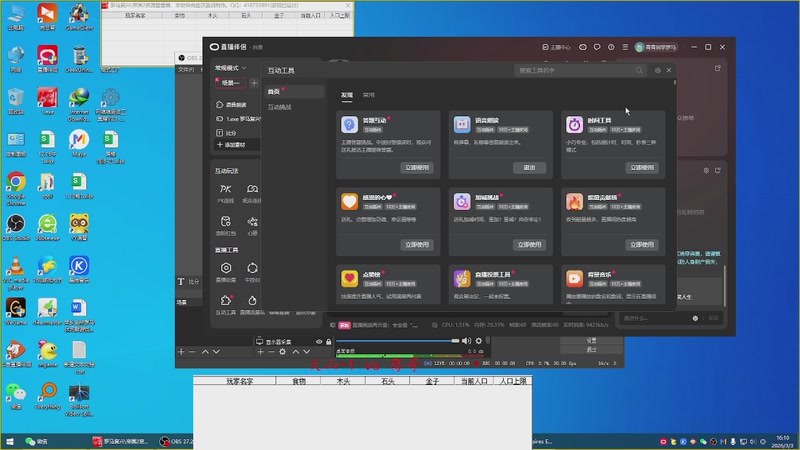Image resolution: width=800 pixels, height=450 pixels.
Task: Click 立即使用 on the quiz tool card
Action: tap(417, 168)
